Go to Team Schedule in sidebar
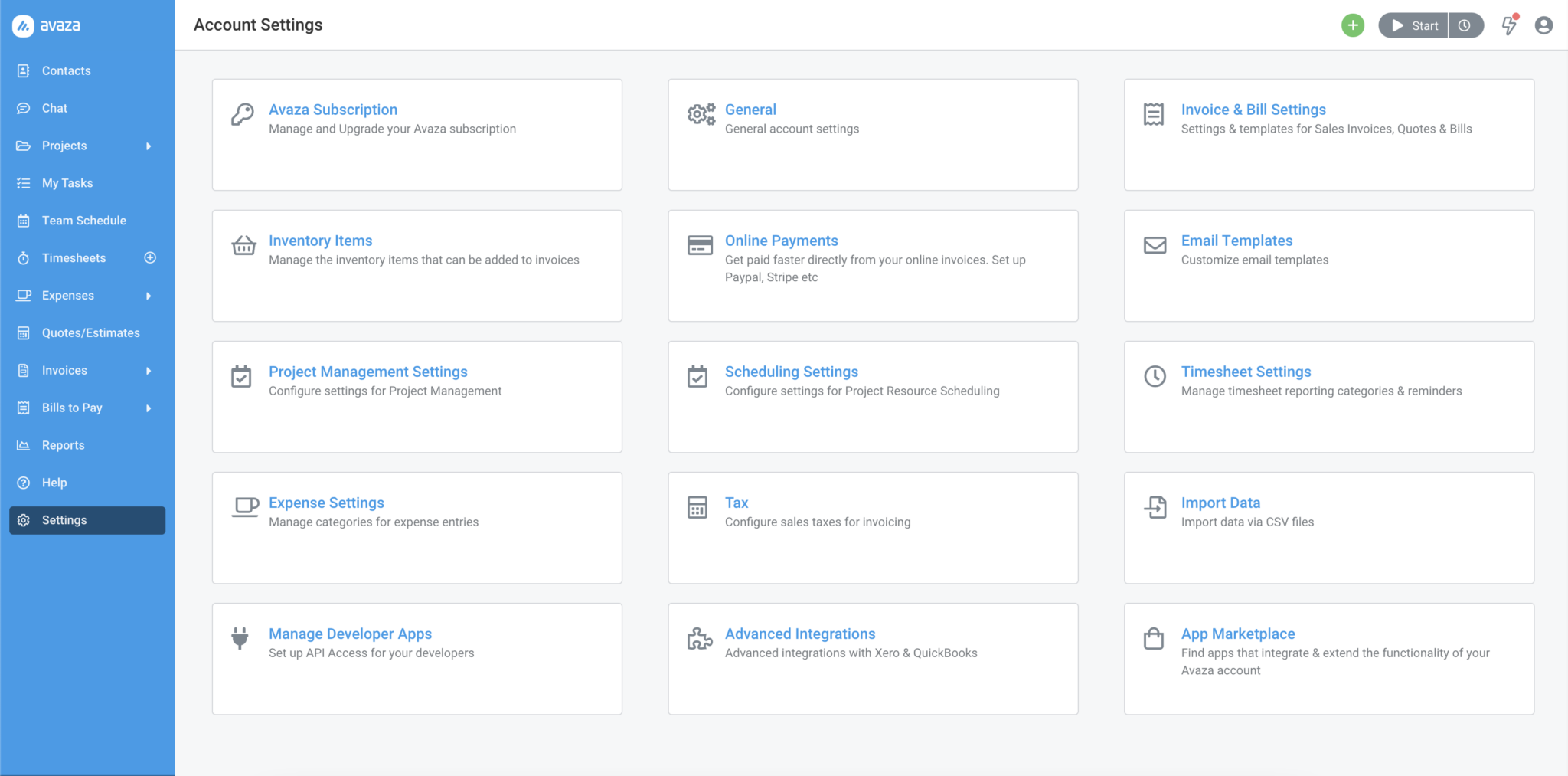The width and height of the screenshot is (1568, 776). pos(87,221)
